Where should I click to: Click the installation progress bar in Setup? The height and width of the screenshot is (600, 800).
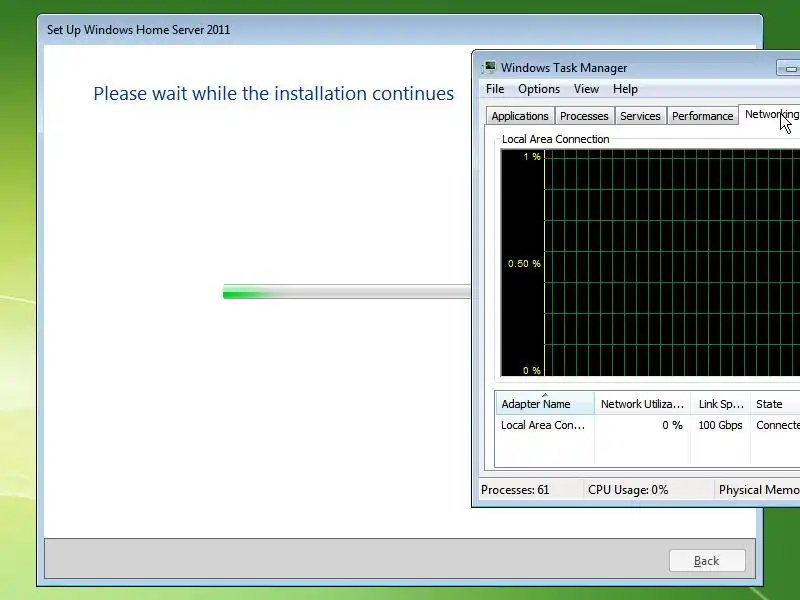click(x=346, y=292)
